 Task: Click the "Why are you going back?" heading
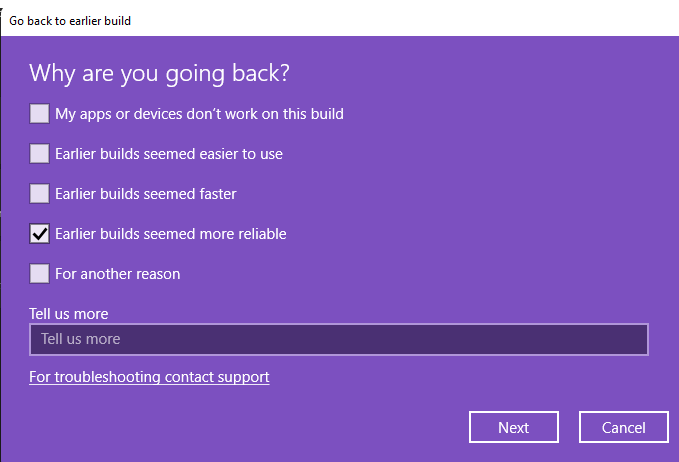tap(166, 73)
